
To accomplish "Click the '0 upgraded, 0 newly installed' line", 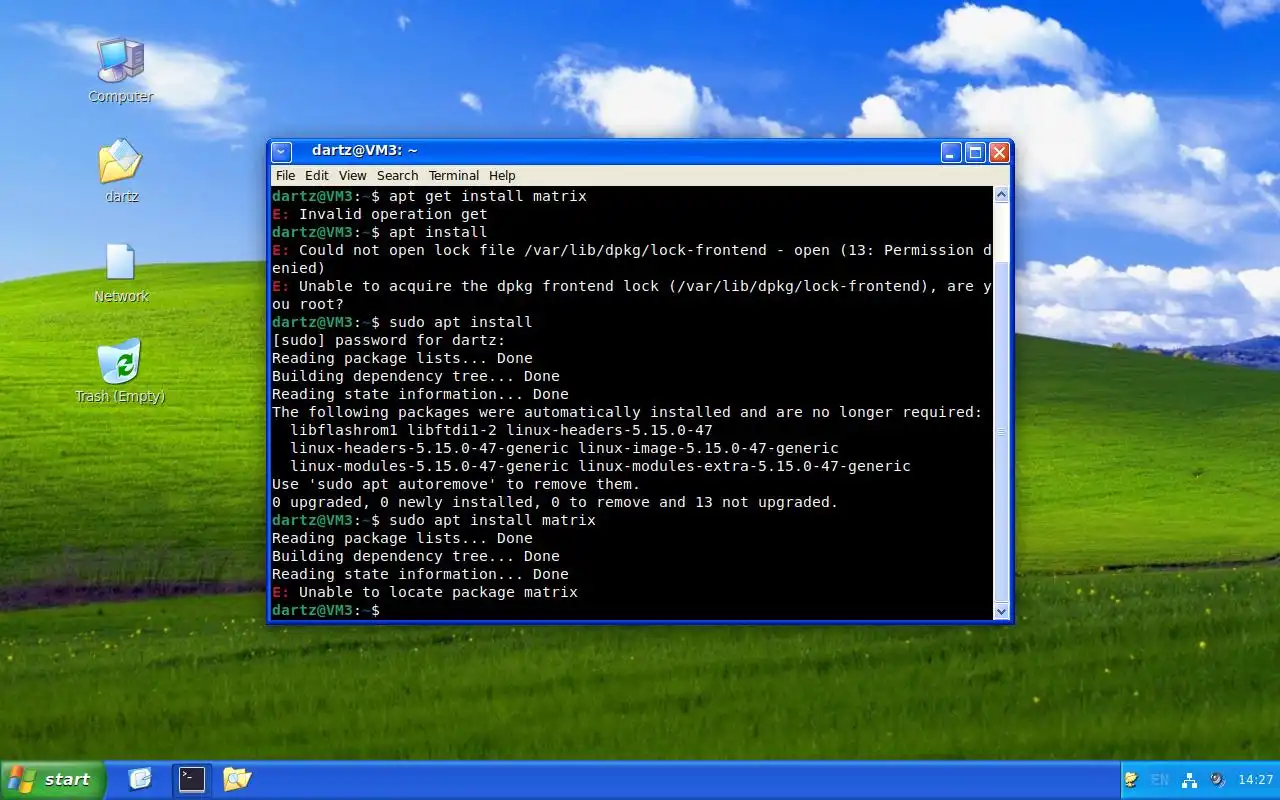I will pos(555,502).
